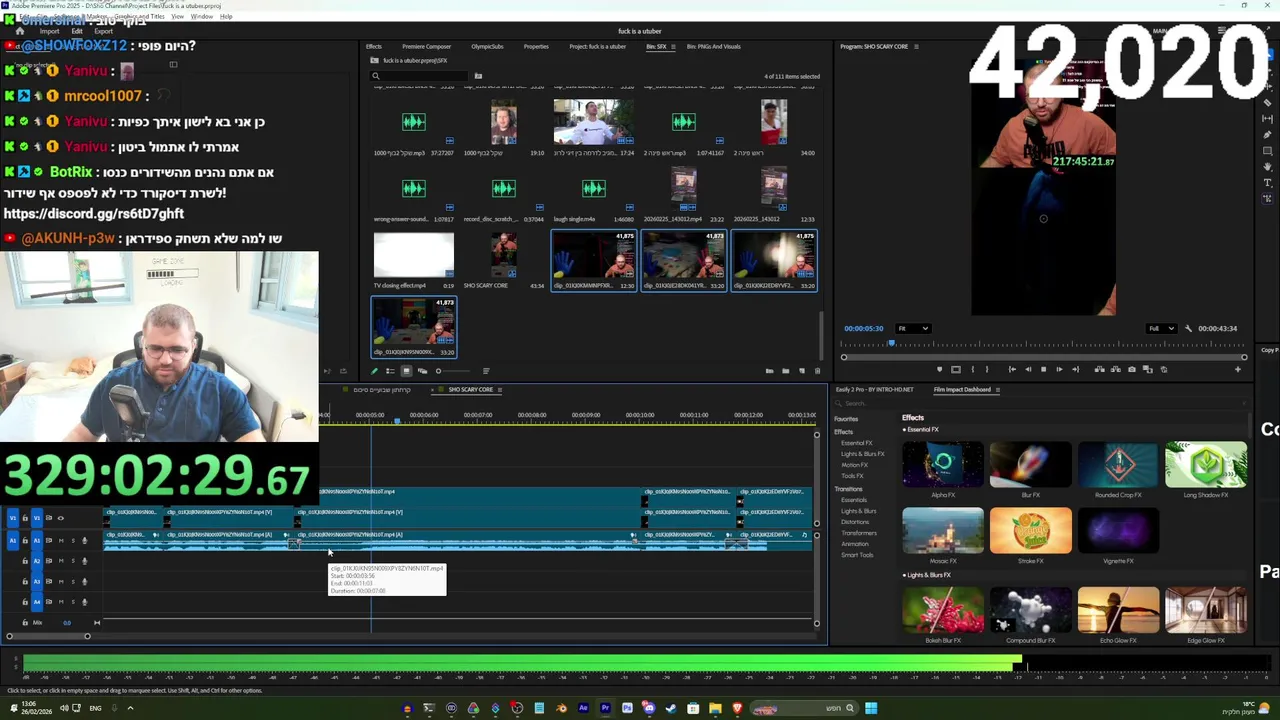Switch Bin SFX to icon view

(x=406, y=371)
